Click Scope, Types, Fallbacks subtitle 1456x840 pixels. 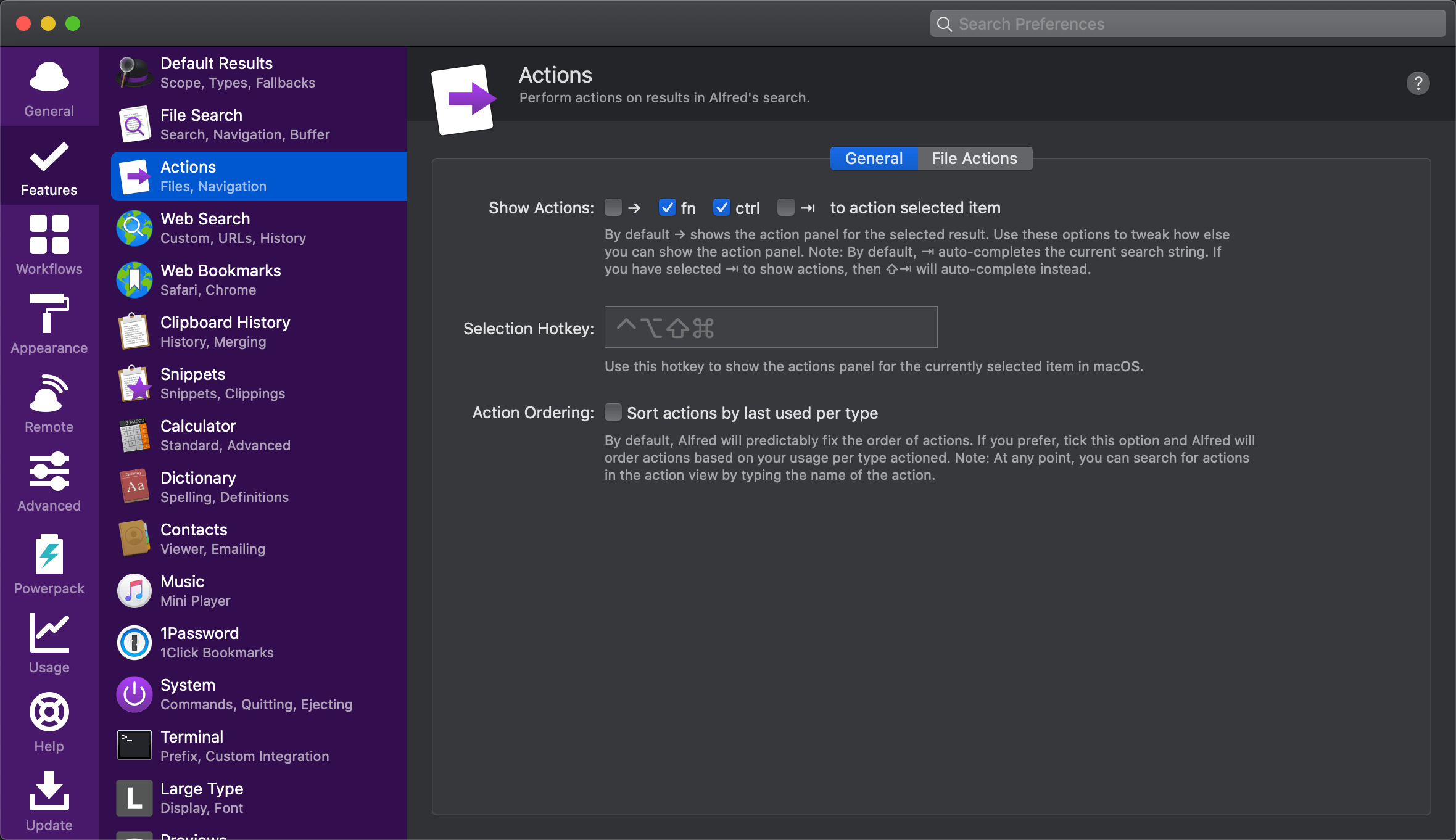point(238,83)
